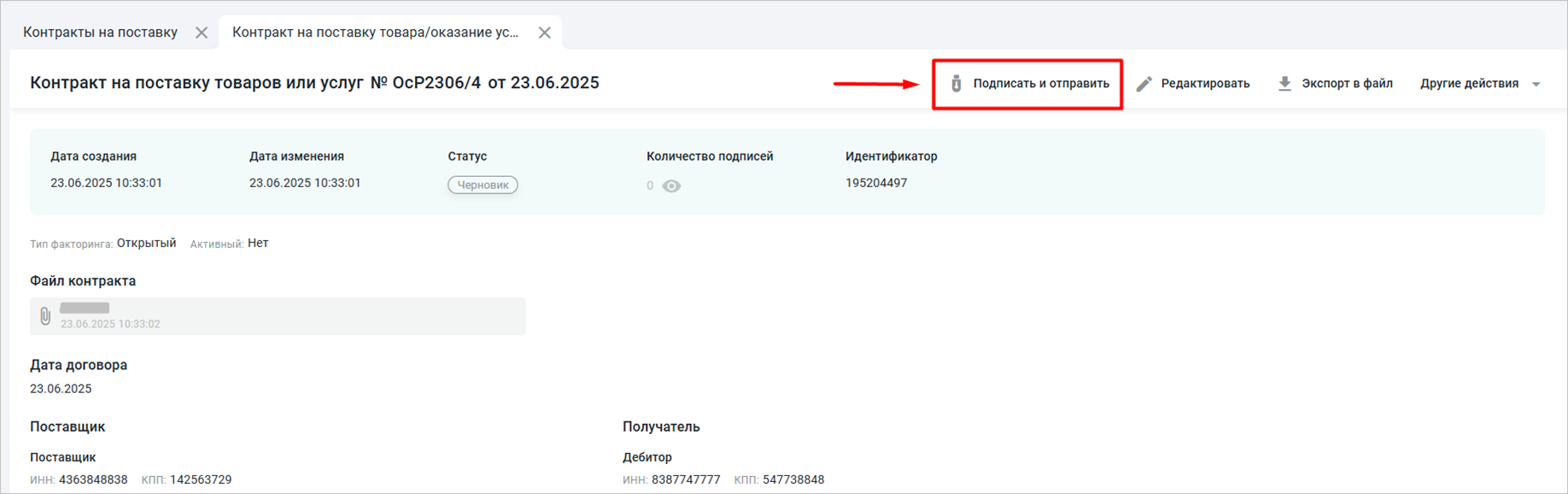Click the paperclip icon in Файл контракта
The height and width of the screenshot is (494, 1568).
pyautogui.click(x=45, y=316)
